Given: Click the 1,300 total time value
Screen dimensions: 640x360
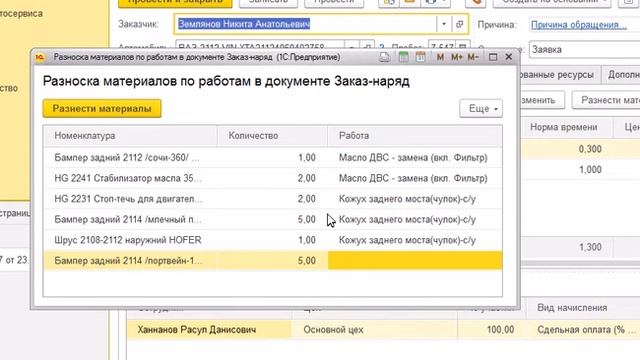Looking at the screenshot, I should 590,247.
